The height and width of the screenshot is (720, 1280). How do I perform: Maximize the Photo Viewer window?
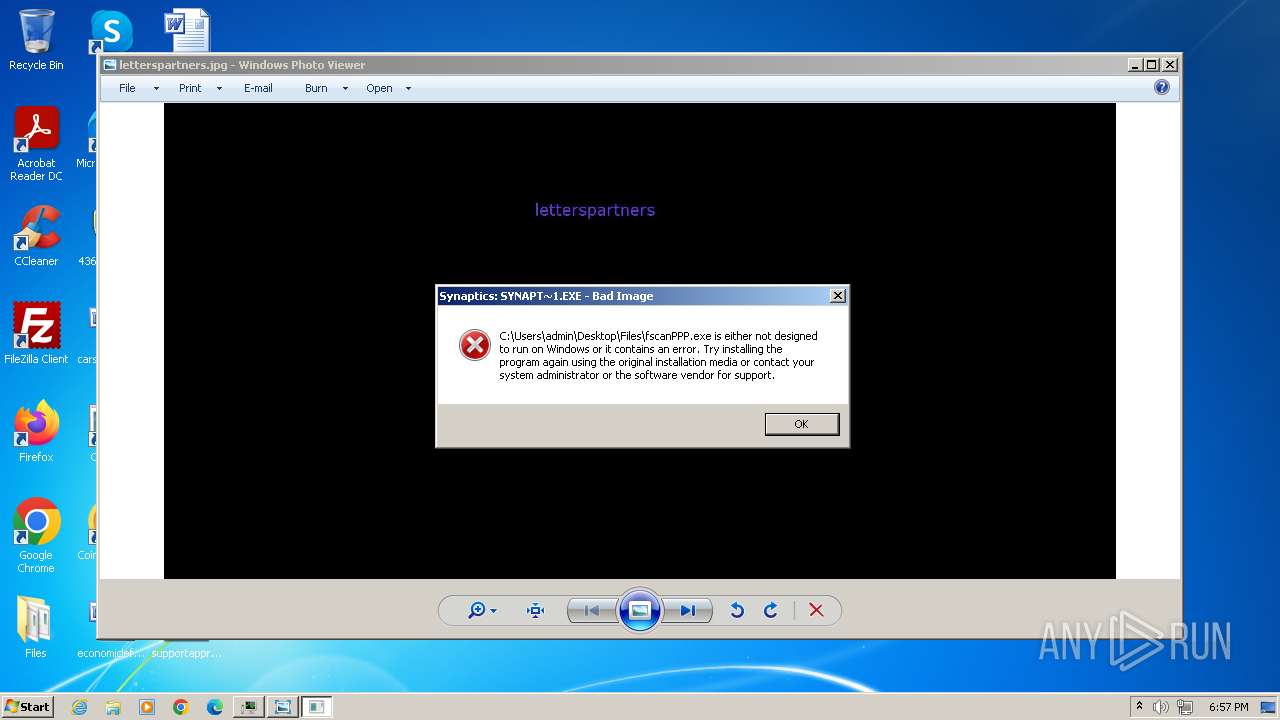coord(1151,65)
